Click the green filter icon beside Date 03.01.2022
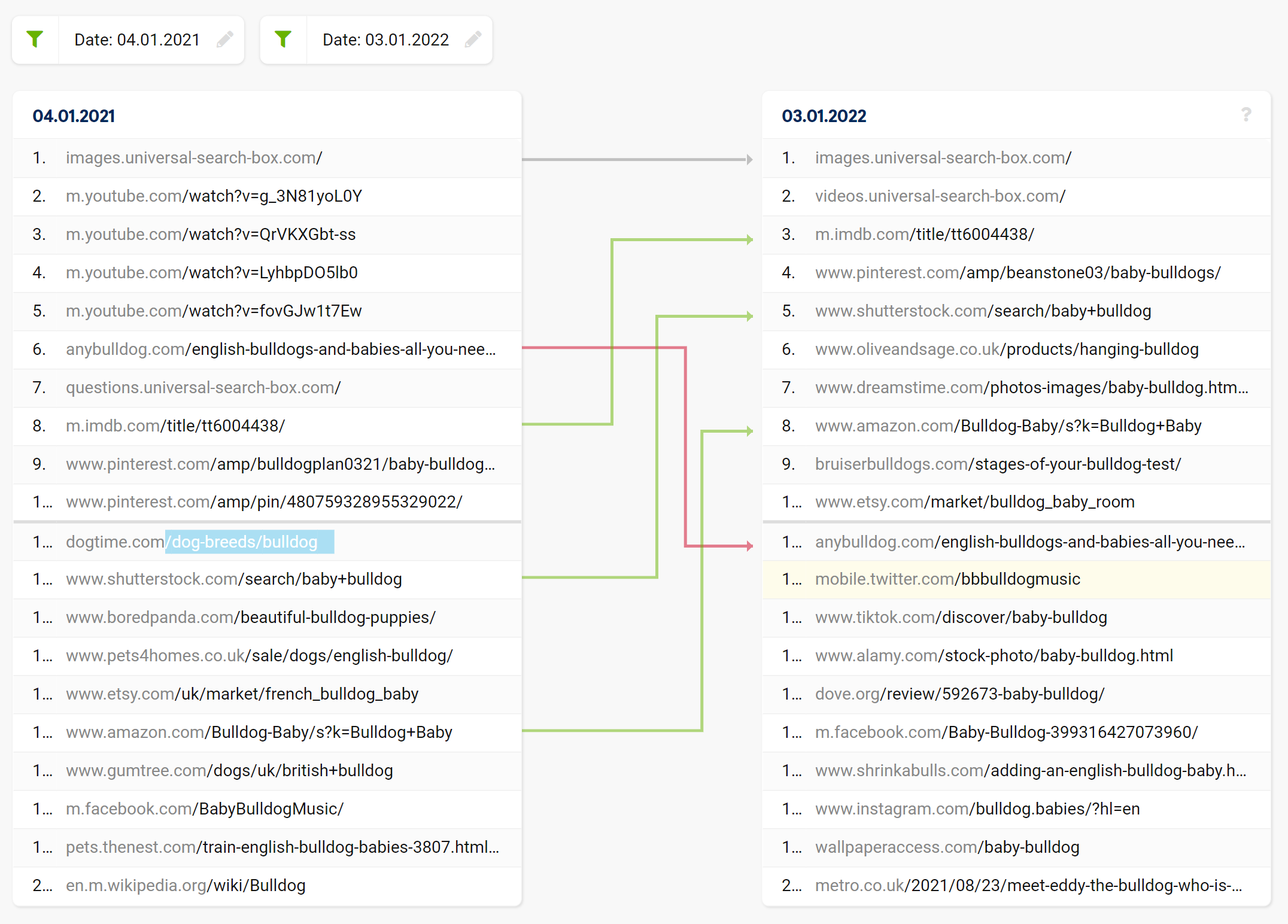 [x=283, y=39]
